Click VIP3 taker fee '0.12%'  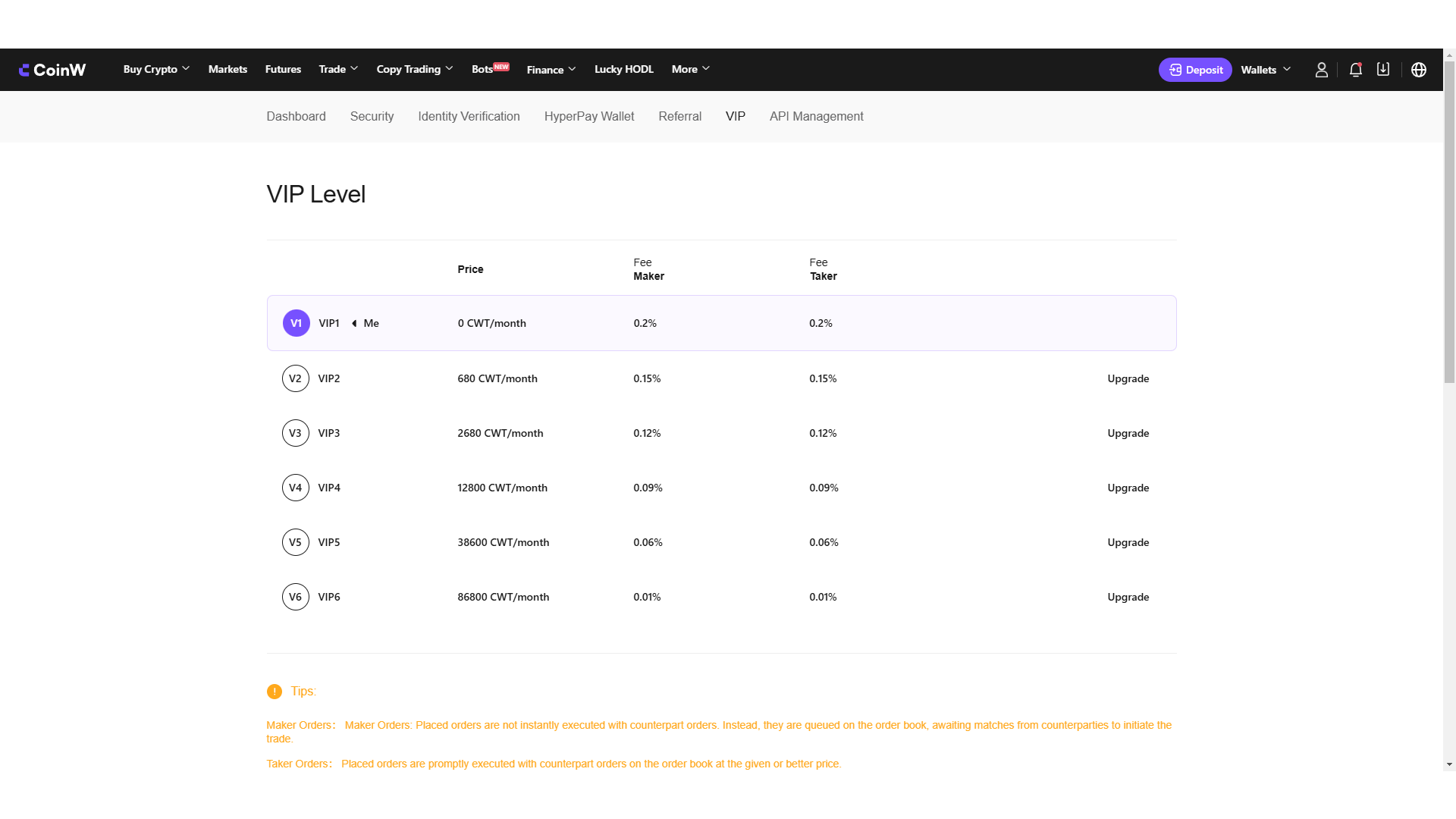pos(823,433)
